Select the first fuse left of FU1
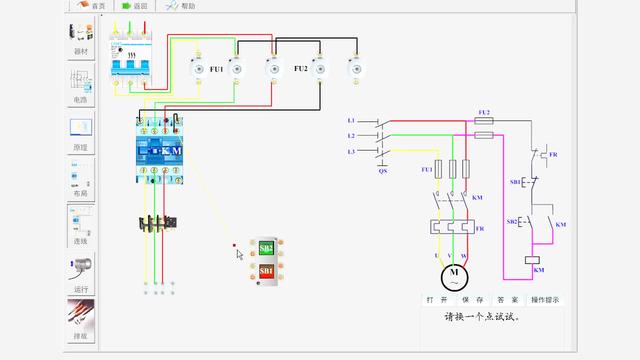This screenshot has height=360, width=640. point(198,69)
